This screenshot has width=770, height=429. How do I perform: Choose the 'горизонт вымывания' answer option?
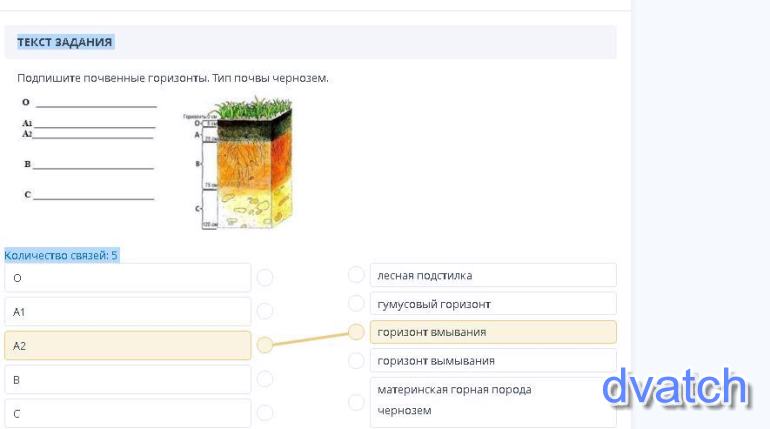(x=493, y=360)
